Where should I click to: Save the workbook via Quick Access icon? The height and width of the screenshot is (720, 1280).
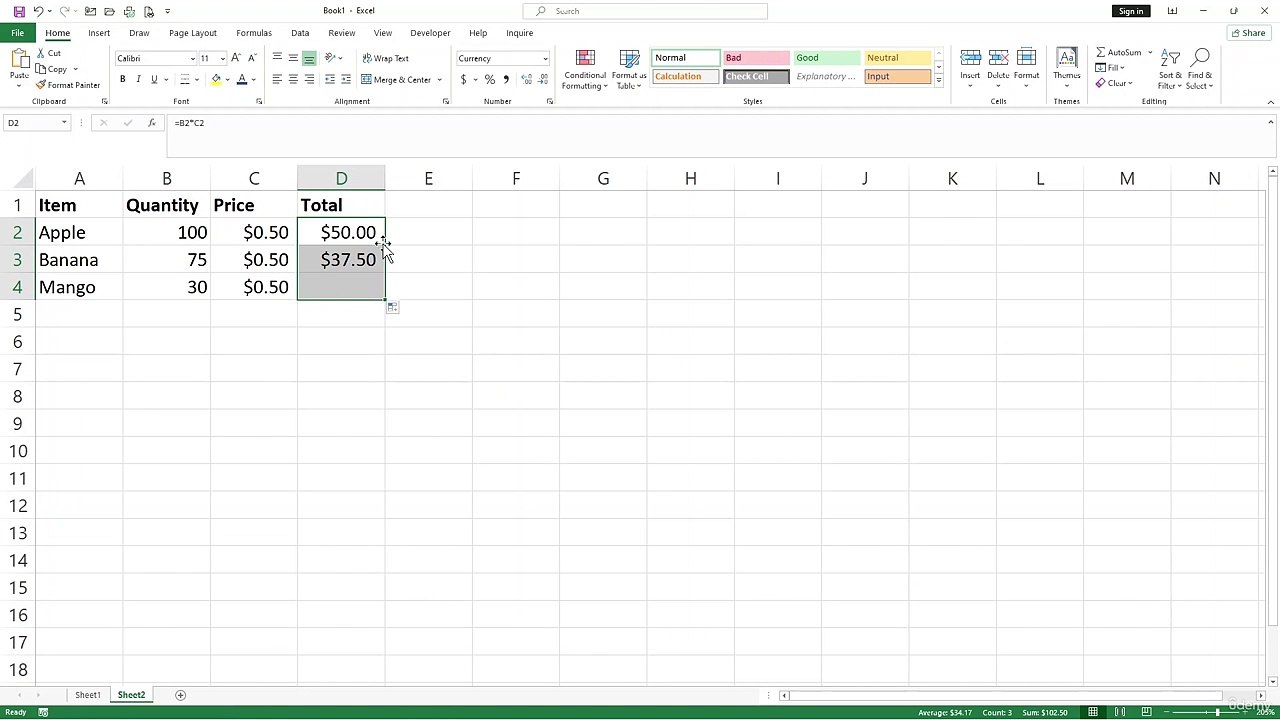click(19, 11)
